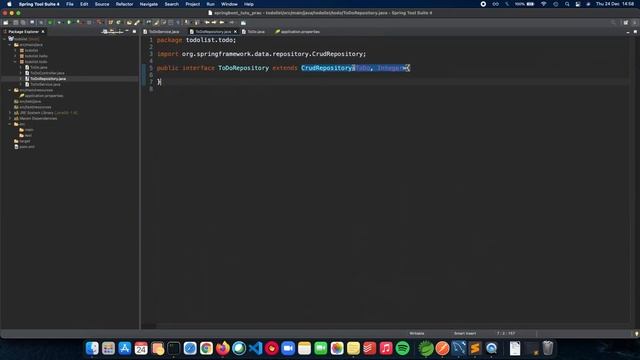The width and height of the screenshot is (640, 360).
Task: Collapse the todolist project root node
Action: point(4,39)
